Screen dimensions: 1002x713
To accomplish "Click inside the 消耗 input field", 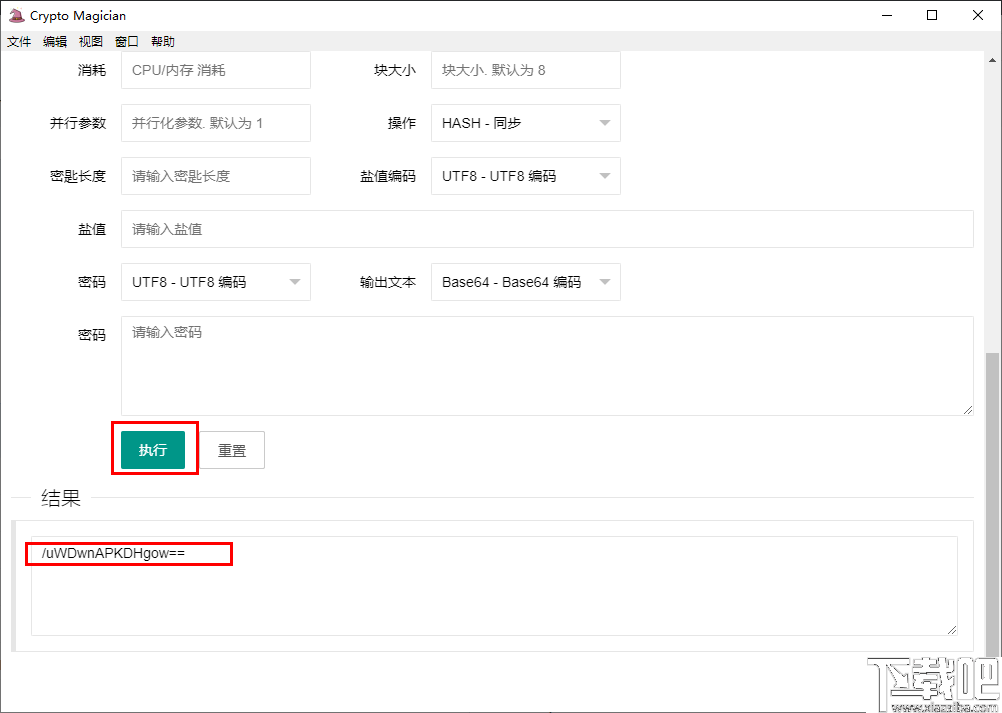I will [x=215, y=70].
